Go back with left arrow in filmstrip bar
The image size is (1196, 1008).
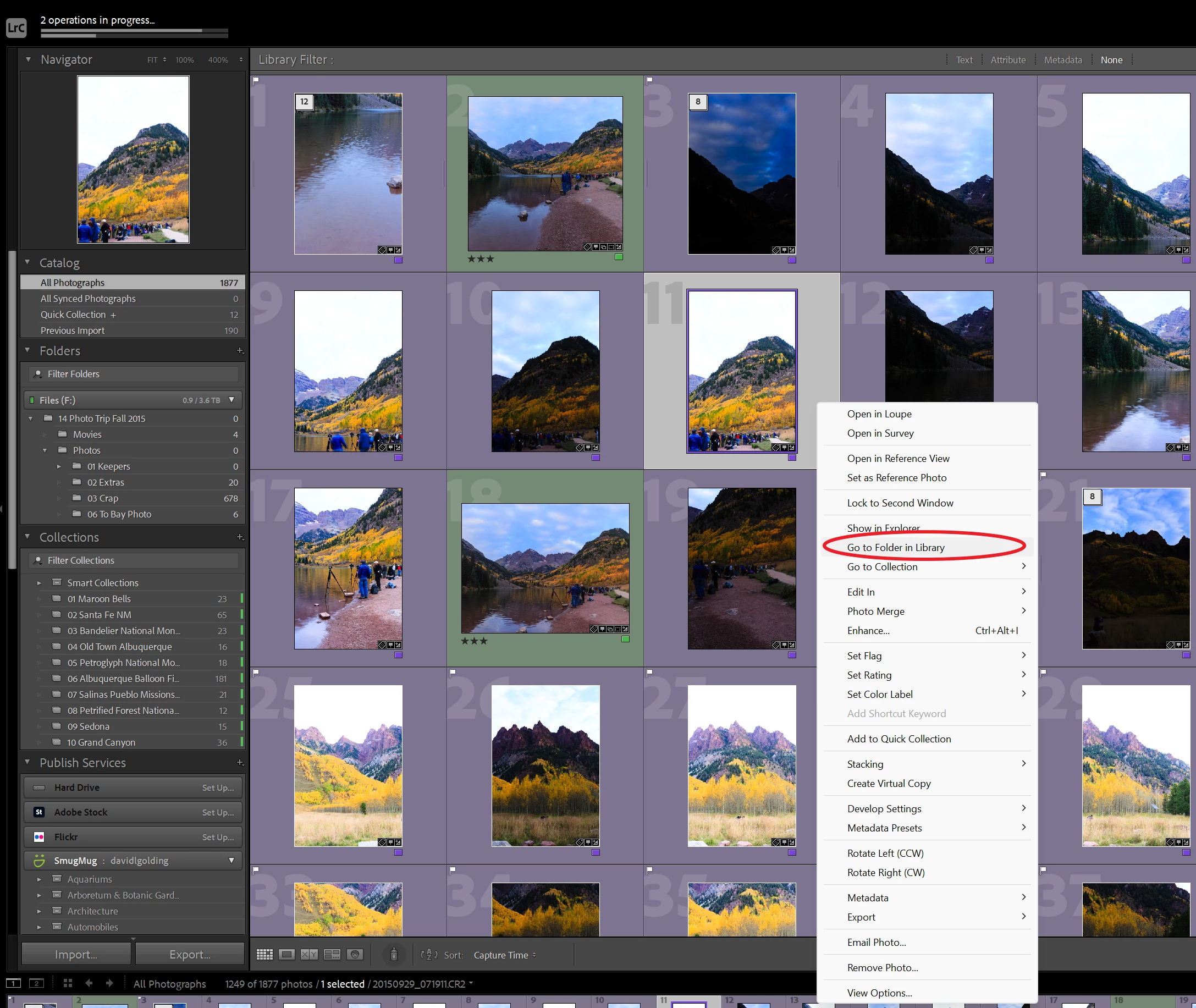(89, 983)
